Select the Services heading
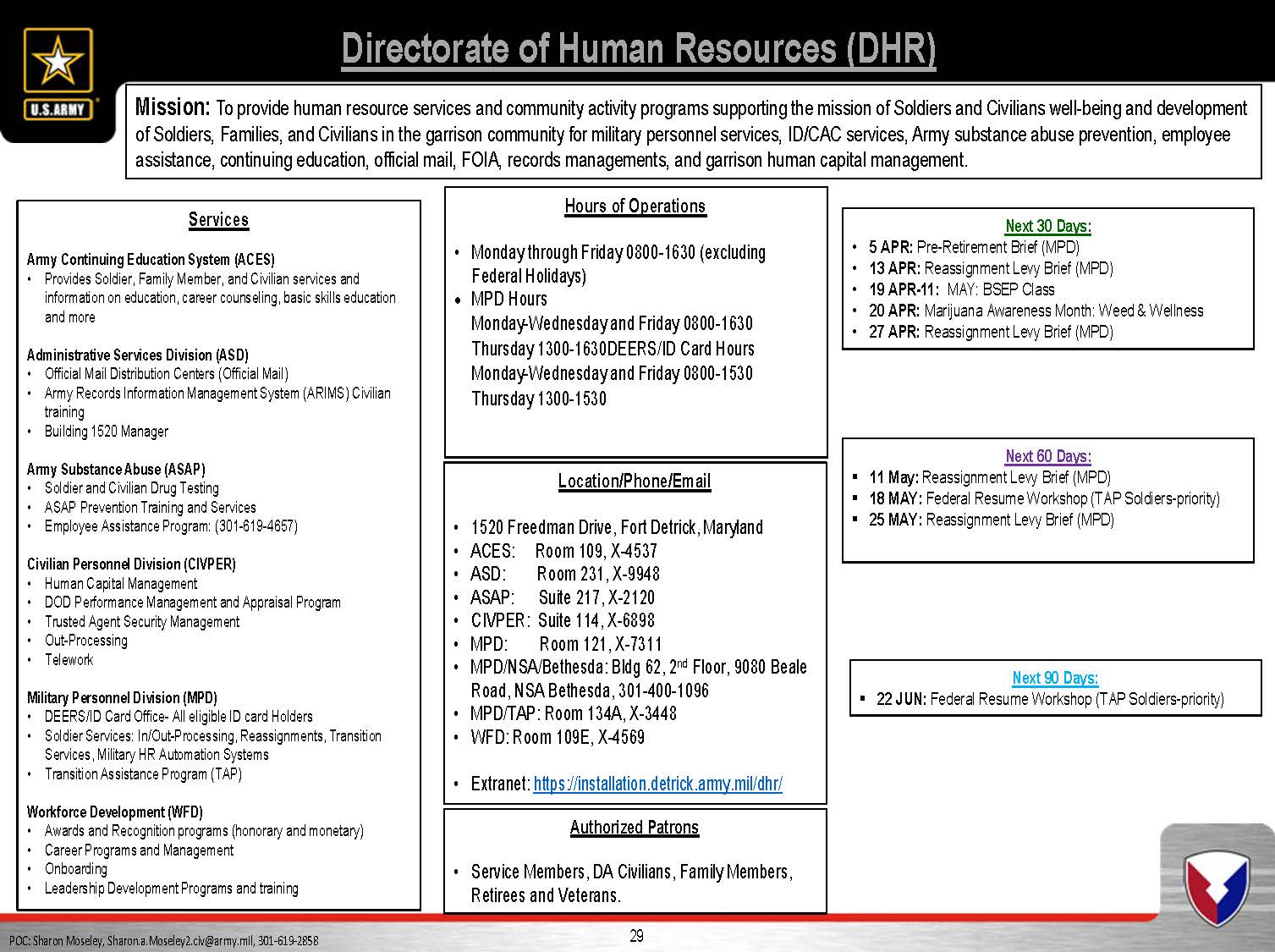Viewport: 1275px width, 952px height. 218,220
